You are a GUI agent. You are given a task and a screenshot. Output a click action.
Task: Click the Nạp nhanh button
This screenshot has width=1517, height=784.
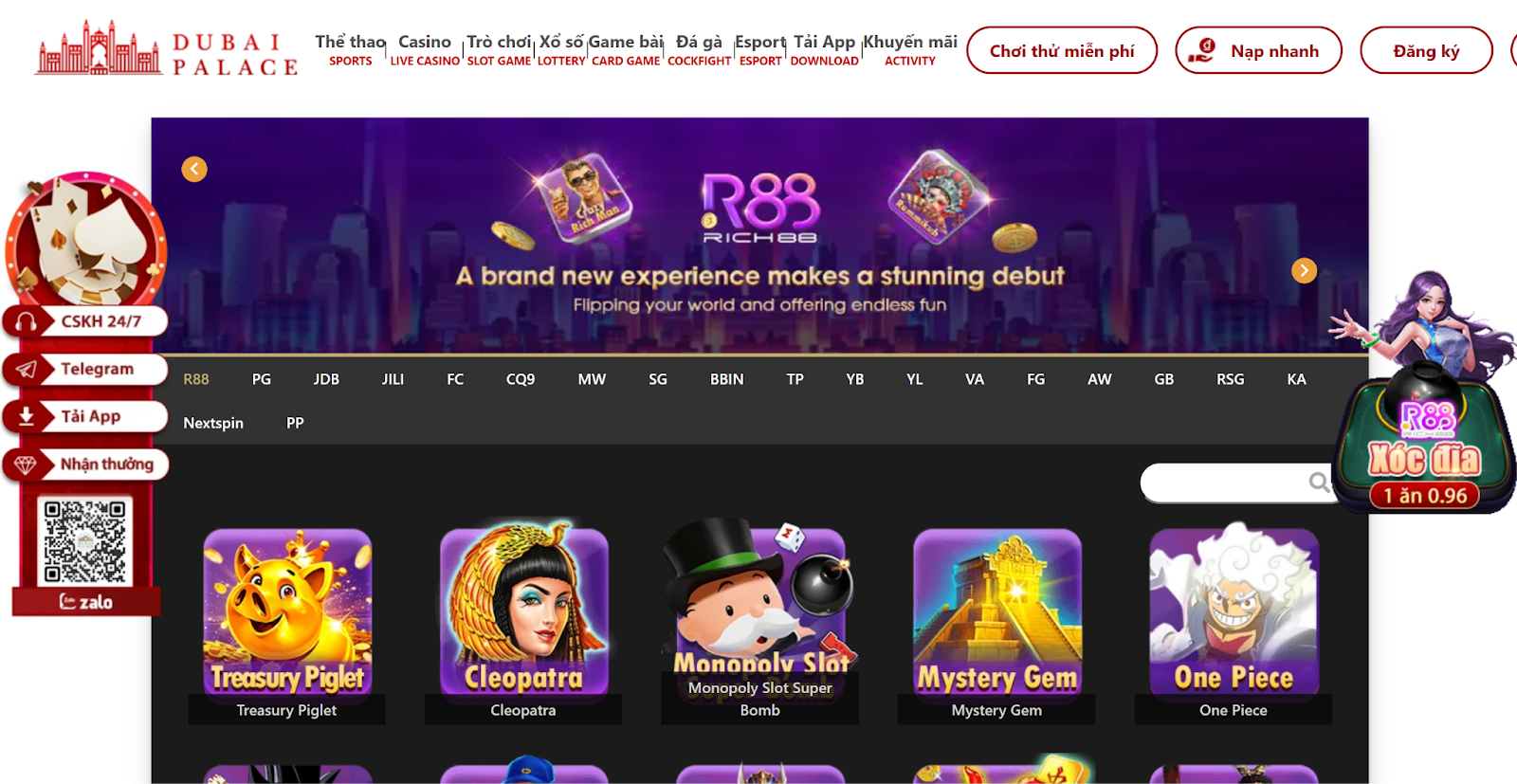[x=1258, y=50]
